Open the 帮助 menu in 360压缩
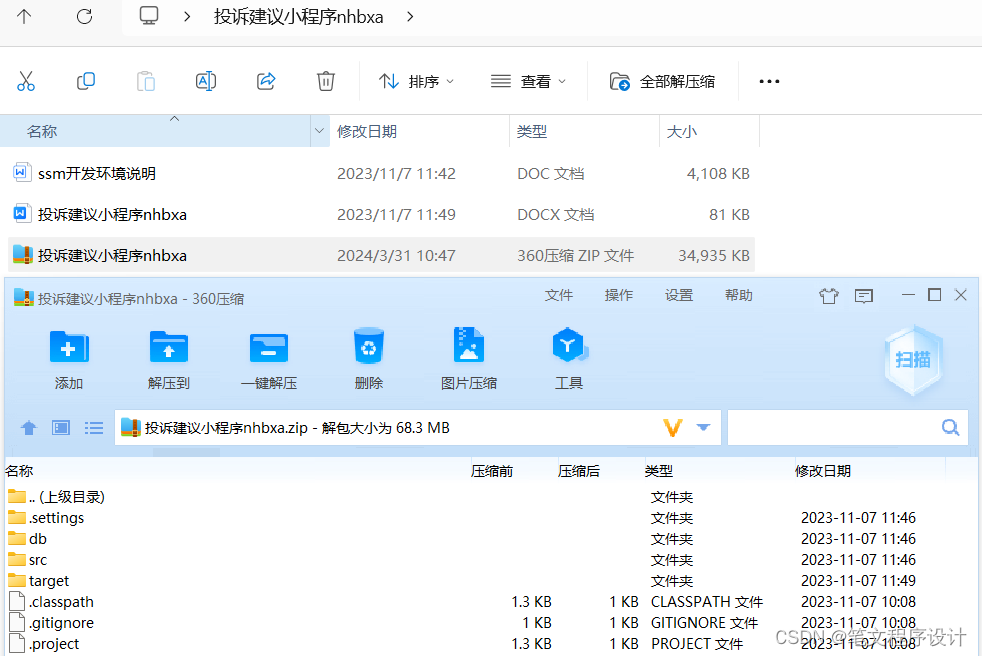 point(739,295)
